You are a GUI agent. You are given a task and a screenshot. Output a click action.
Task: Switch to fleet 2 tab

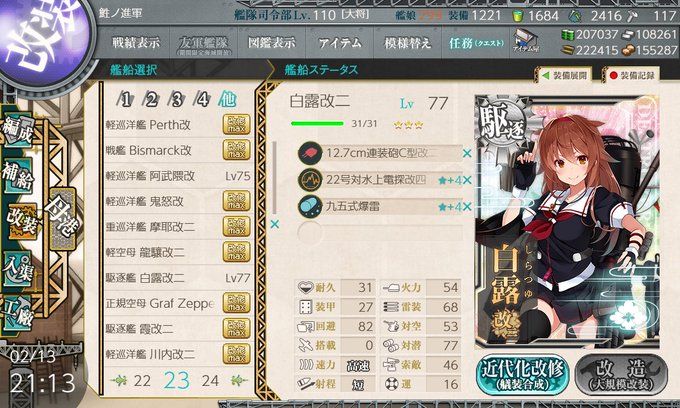pyautogui.click(x=151, y=100)
